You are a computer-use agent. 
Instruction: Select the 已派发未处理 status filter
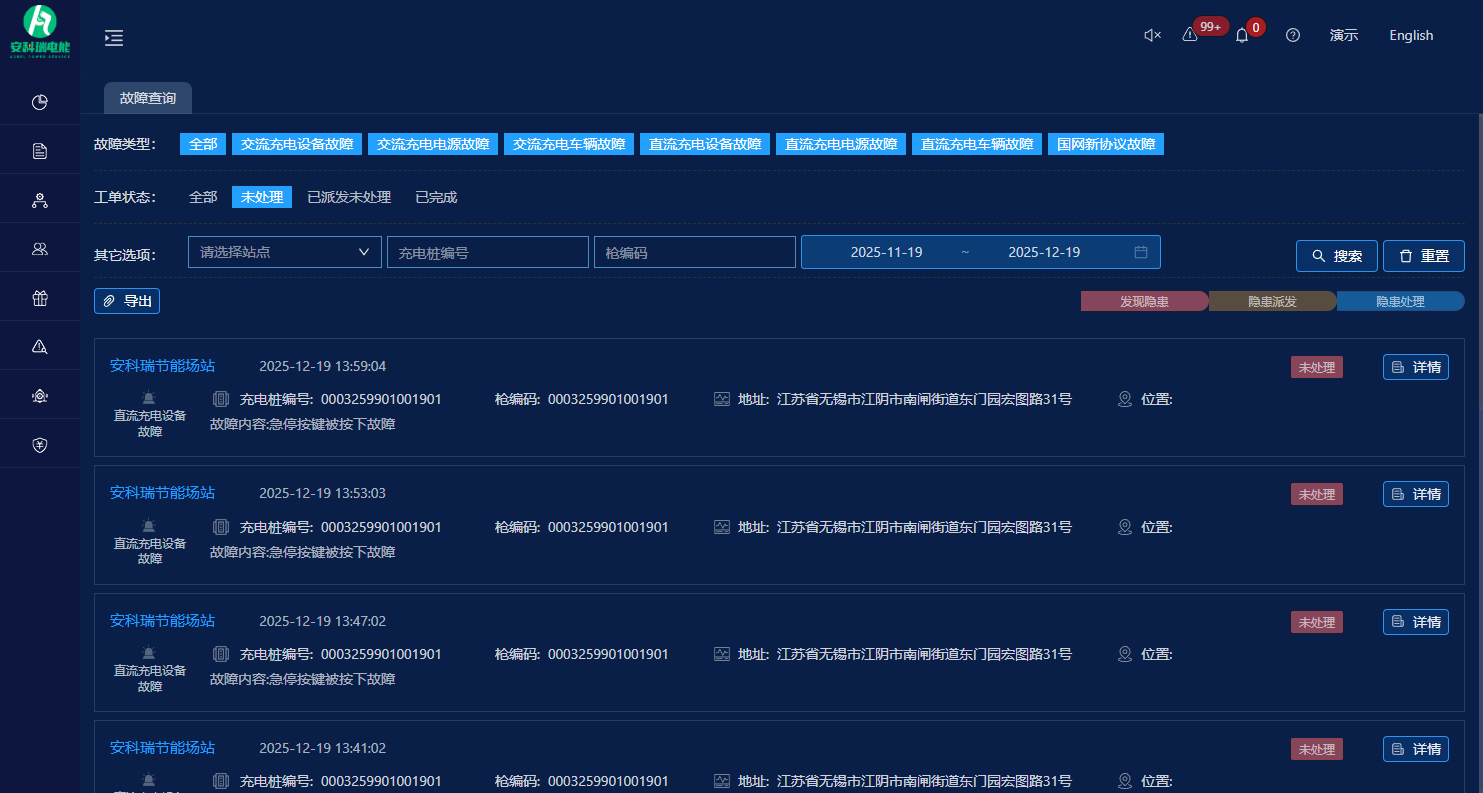click(349, 198)
